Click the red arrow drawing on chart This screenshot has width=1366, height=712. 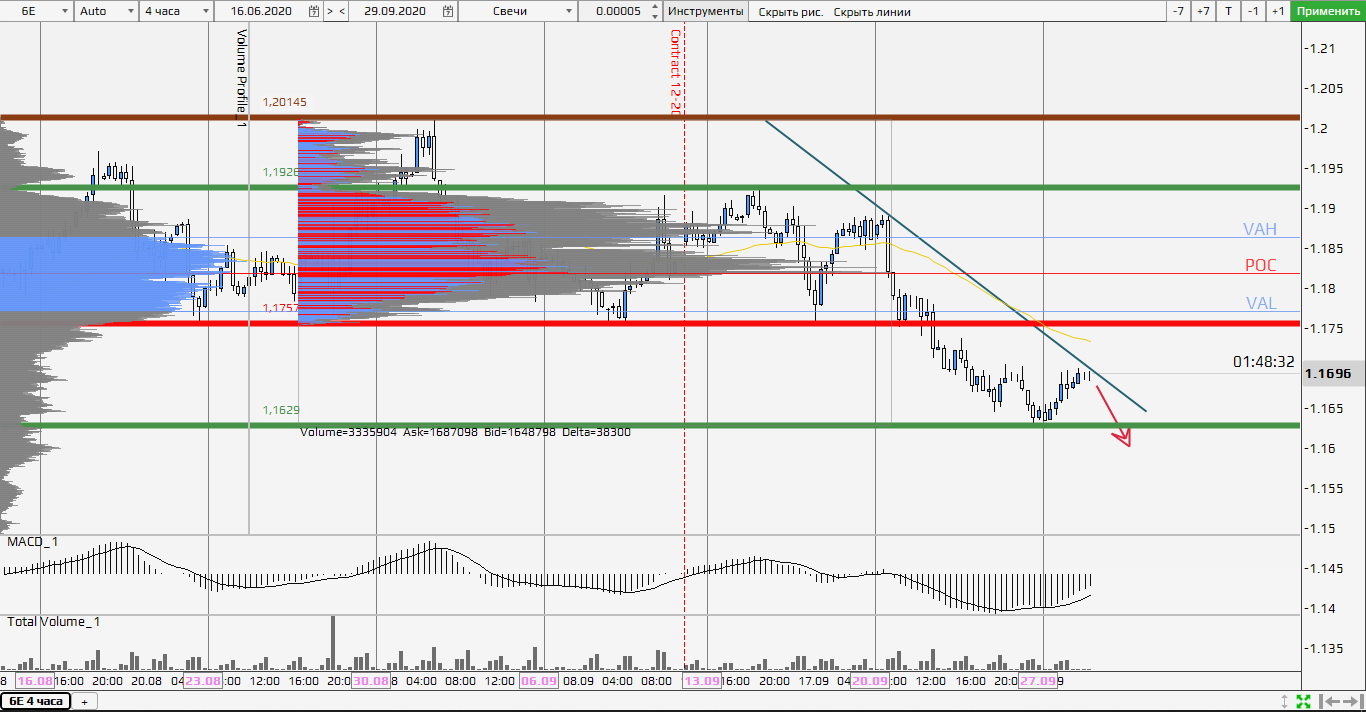[1113, 416]
